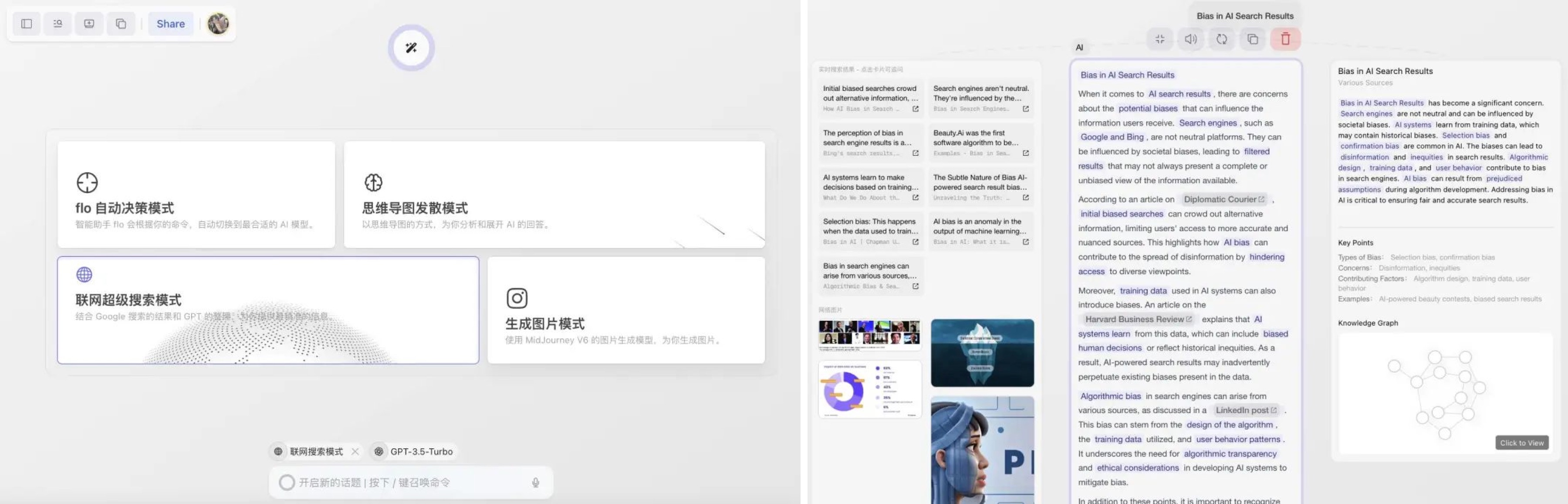Viewport: 1568px width, 504px height.
Task: Open the donut chart image thumbnail
Action: (869, 389)
